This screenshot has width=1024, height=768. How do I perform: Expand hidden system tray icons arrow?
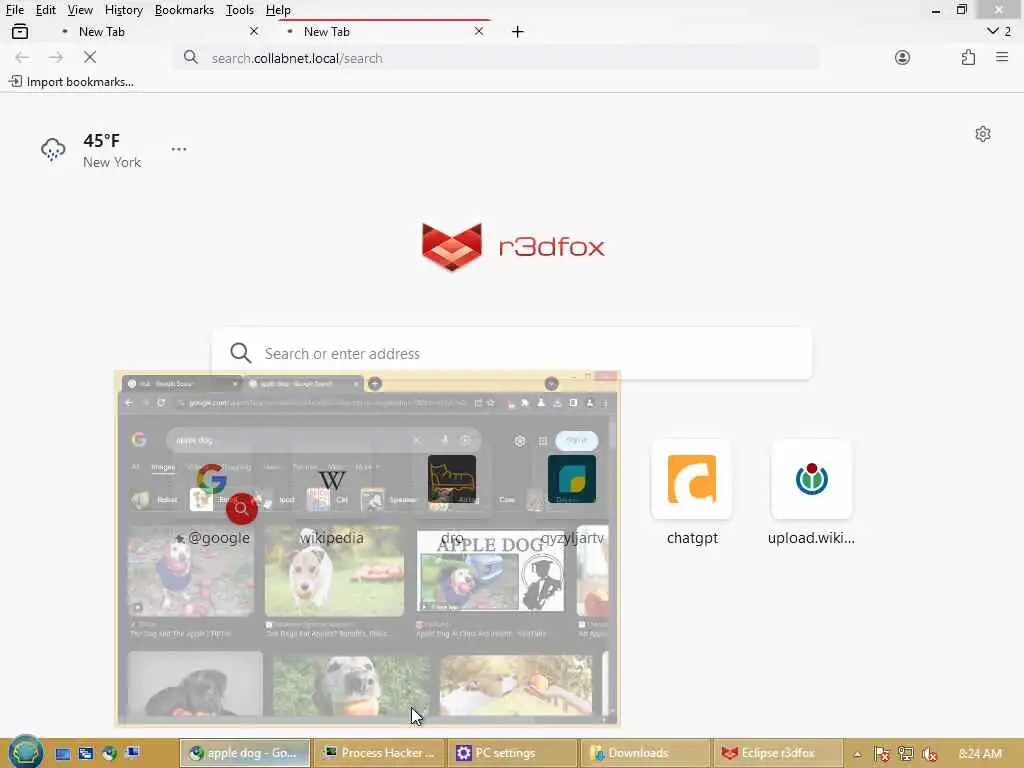(857, 754)
